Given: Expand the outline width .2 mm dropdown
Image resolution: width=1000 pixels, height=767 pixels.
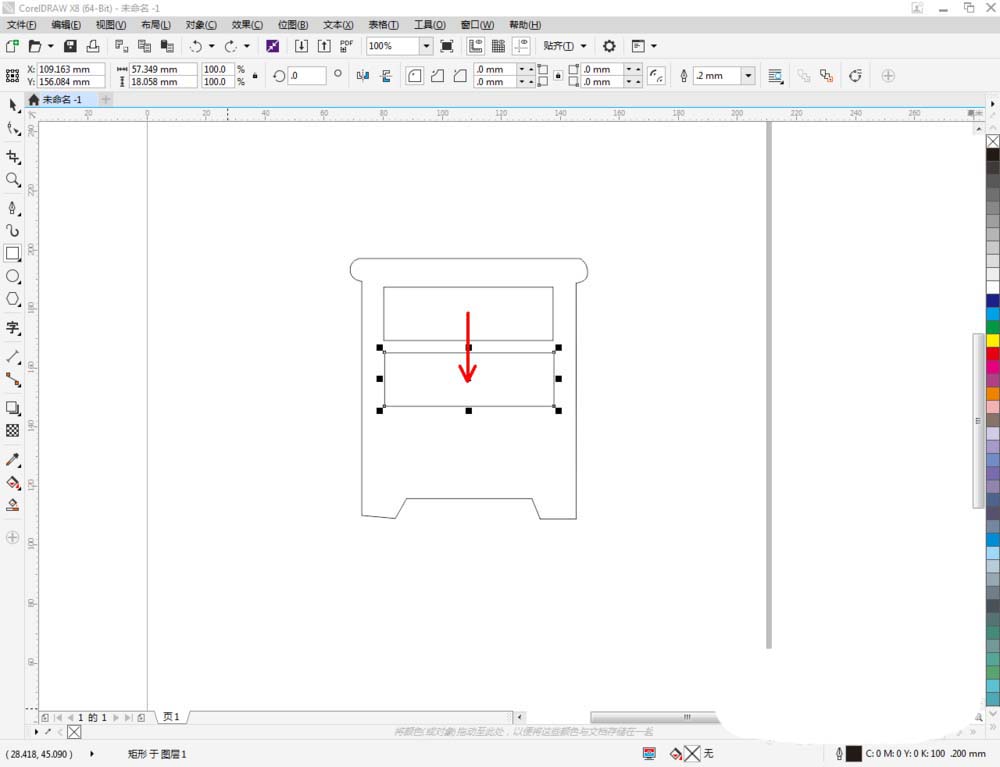Looking at the screenshot, I should (748, 75).
